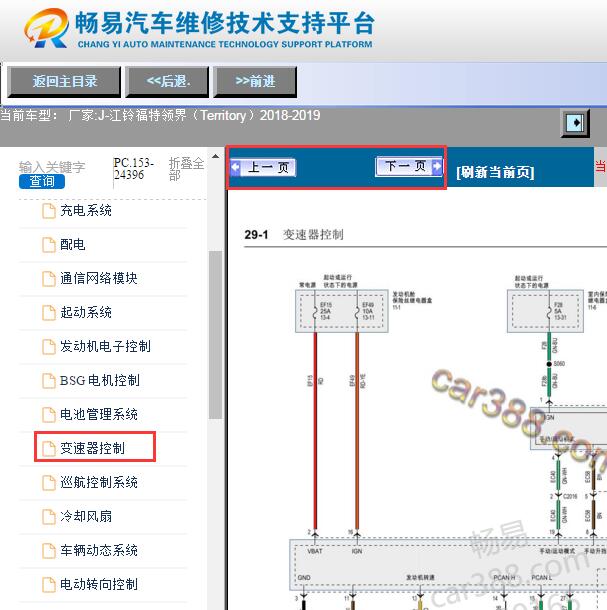Open 起动系统 tree entry
Image resolution: width=607 pixels, height=610 pixels.
pos(86,312)
